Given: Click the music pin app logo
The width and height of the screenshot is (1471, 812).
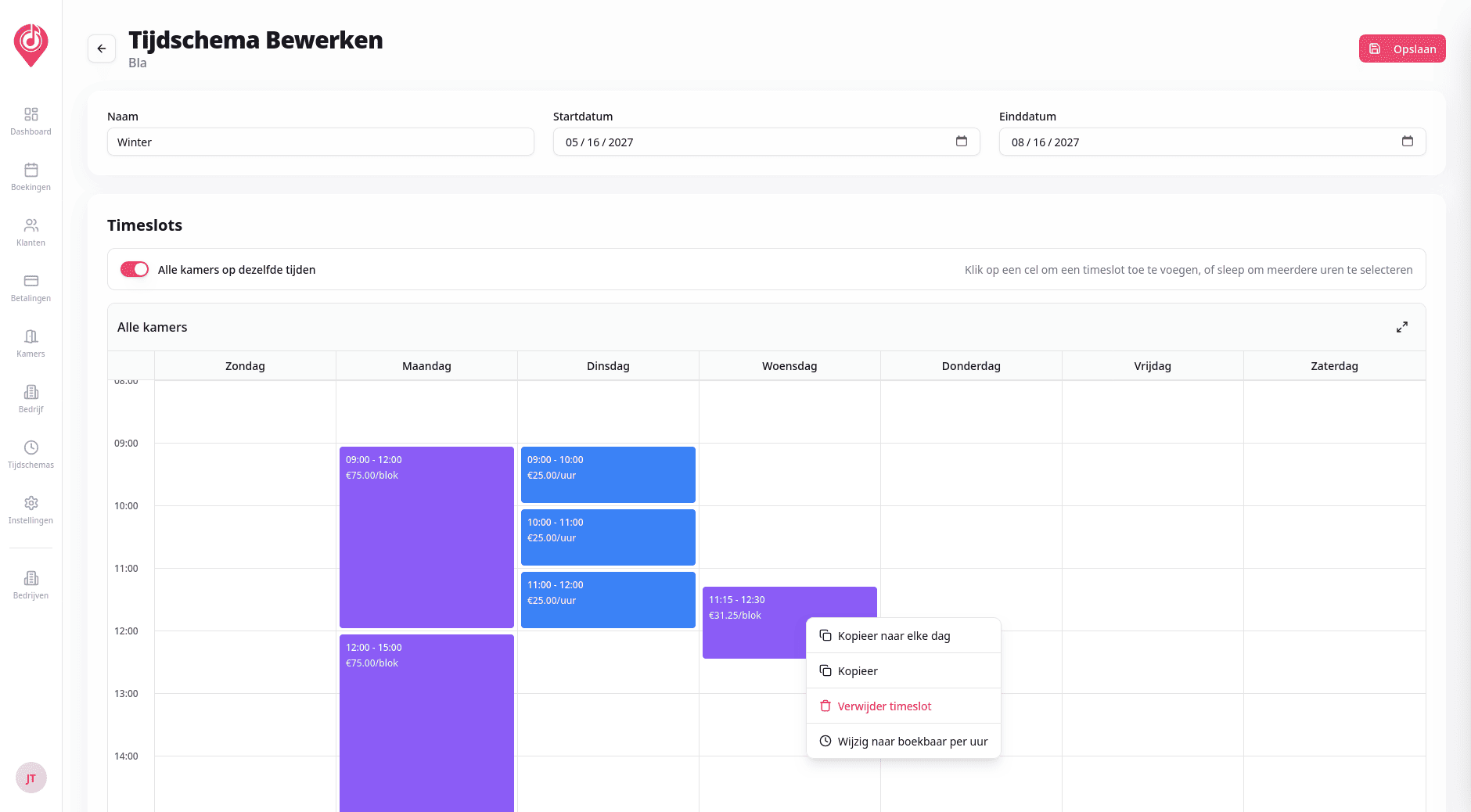Looking at the screenshot, I should (x=31, y=45).
